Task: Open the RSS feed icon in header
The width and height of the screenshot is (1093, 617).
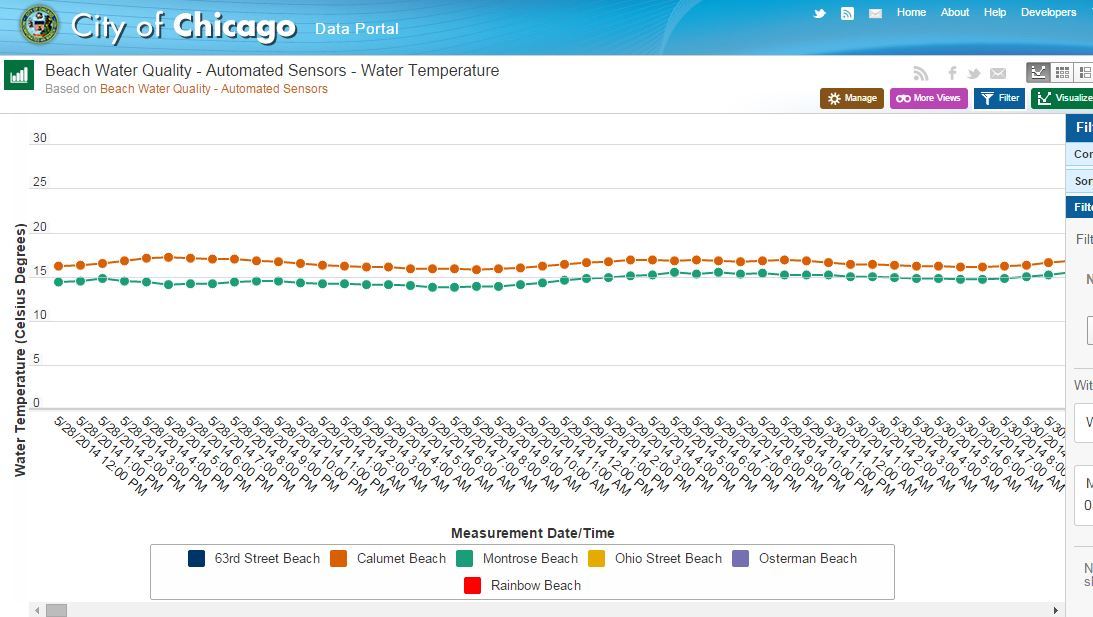Action: tap(847, 13)
